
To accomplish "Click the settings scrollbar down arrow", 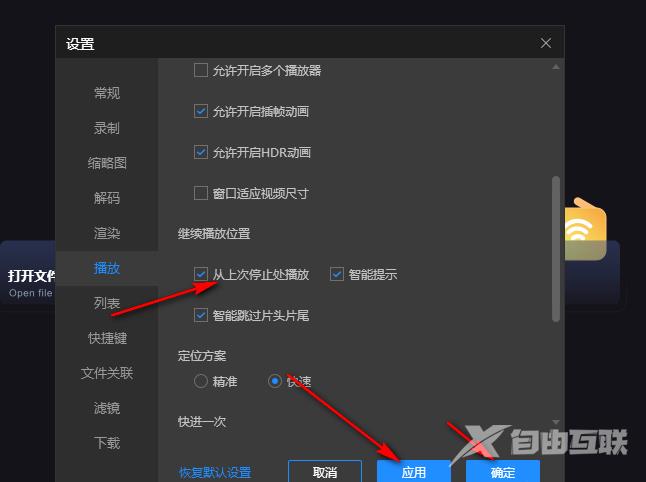I will tap(556, 422).
